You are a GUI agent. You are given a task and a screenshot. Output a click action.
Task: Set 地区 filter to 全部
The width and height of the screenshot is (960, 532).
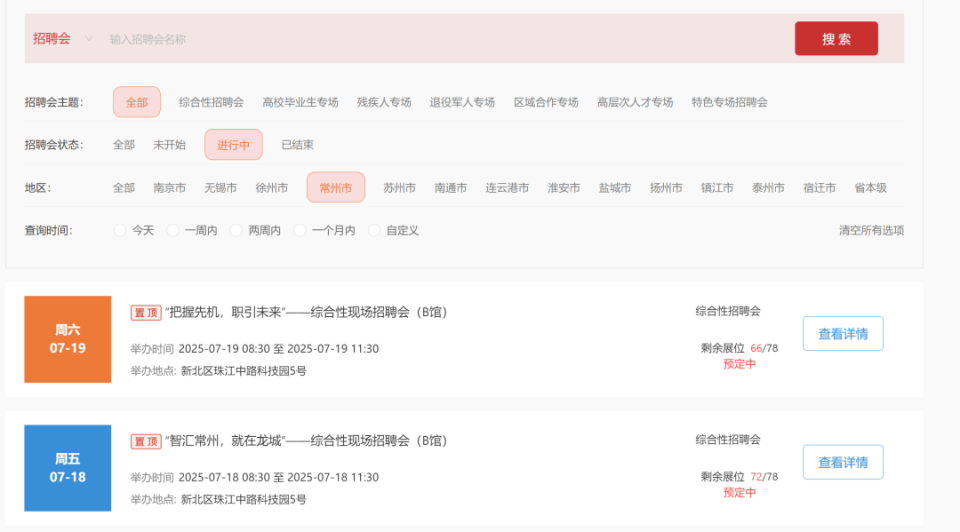pyautogui.click(x=124, y=188)
